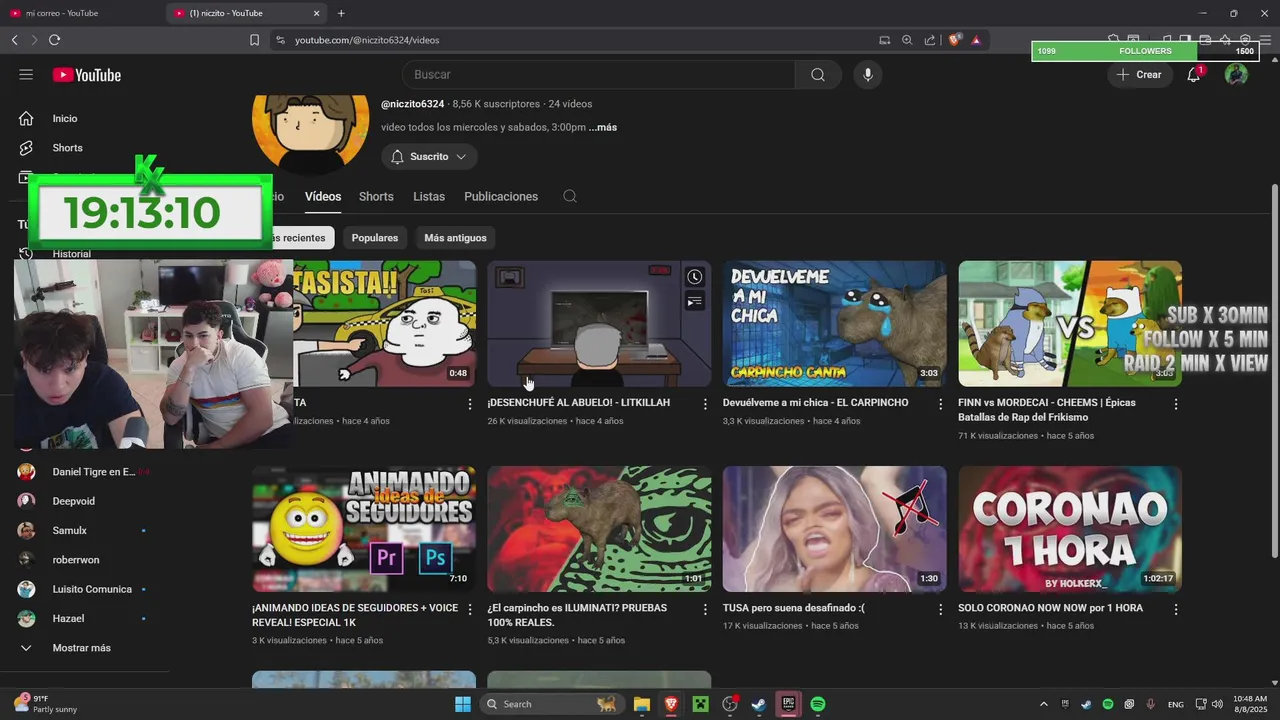The width and height of the screenshot is (1280, 720).
Task: Switch to the Vídeos channel tab
Action: (x=323, y=197)
